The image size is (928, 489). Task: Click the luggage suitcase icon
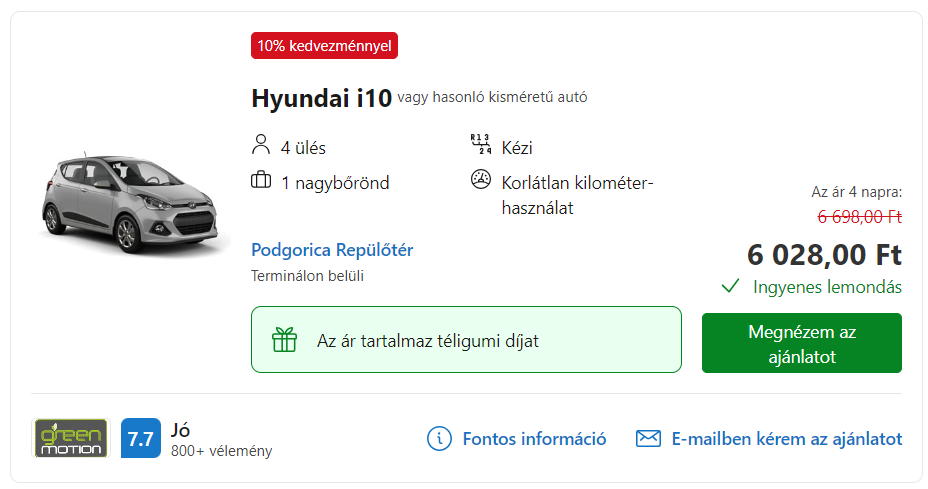click(260, 179)
